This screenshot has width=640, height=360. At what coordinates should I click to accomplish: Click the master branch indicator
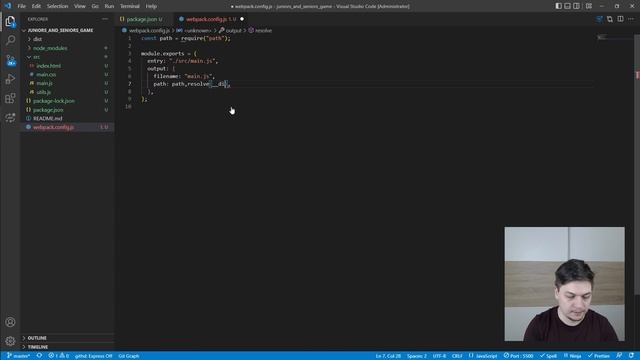pyautogui.click(x=18, y=356)
